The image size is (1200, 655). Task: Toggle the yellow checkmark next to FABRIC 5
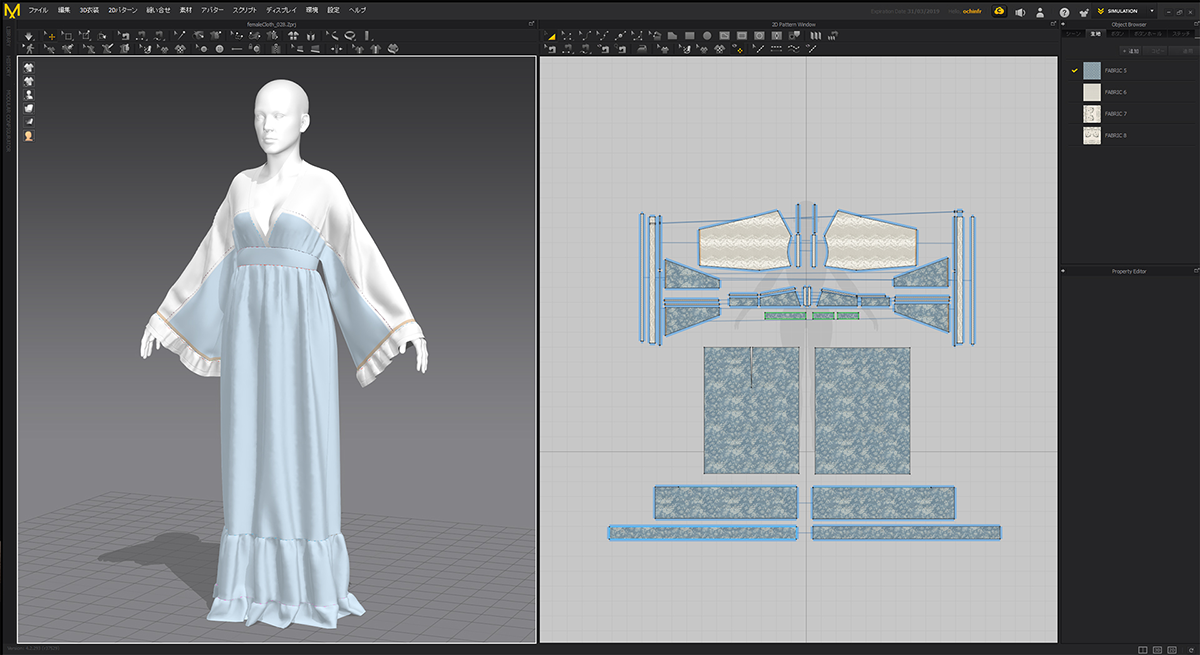(1074, 70)
